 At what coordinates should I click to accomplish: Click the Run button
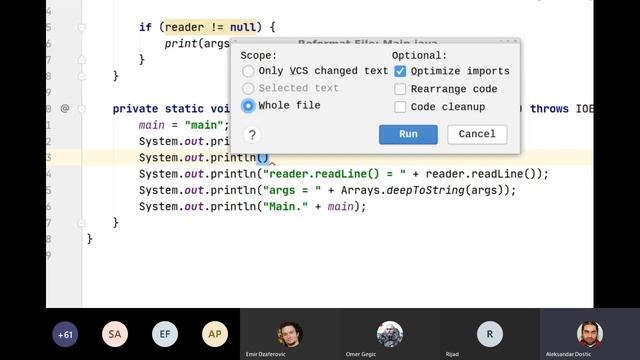(x=408, y=134)
